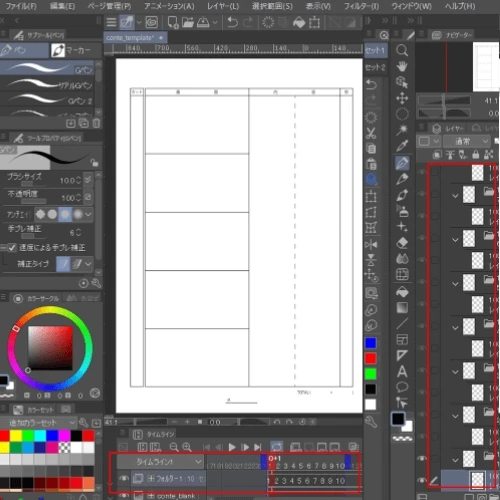Click the Zoom in magnifier on the timeline

[x=187, y=447]
